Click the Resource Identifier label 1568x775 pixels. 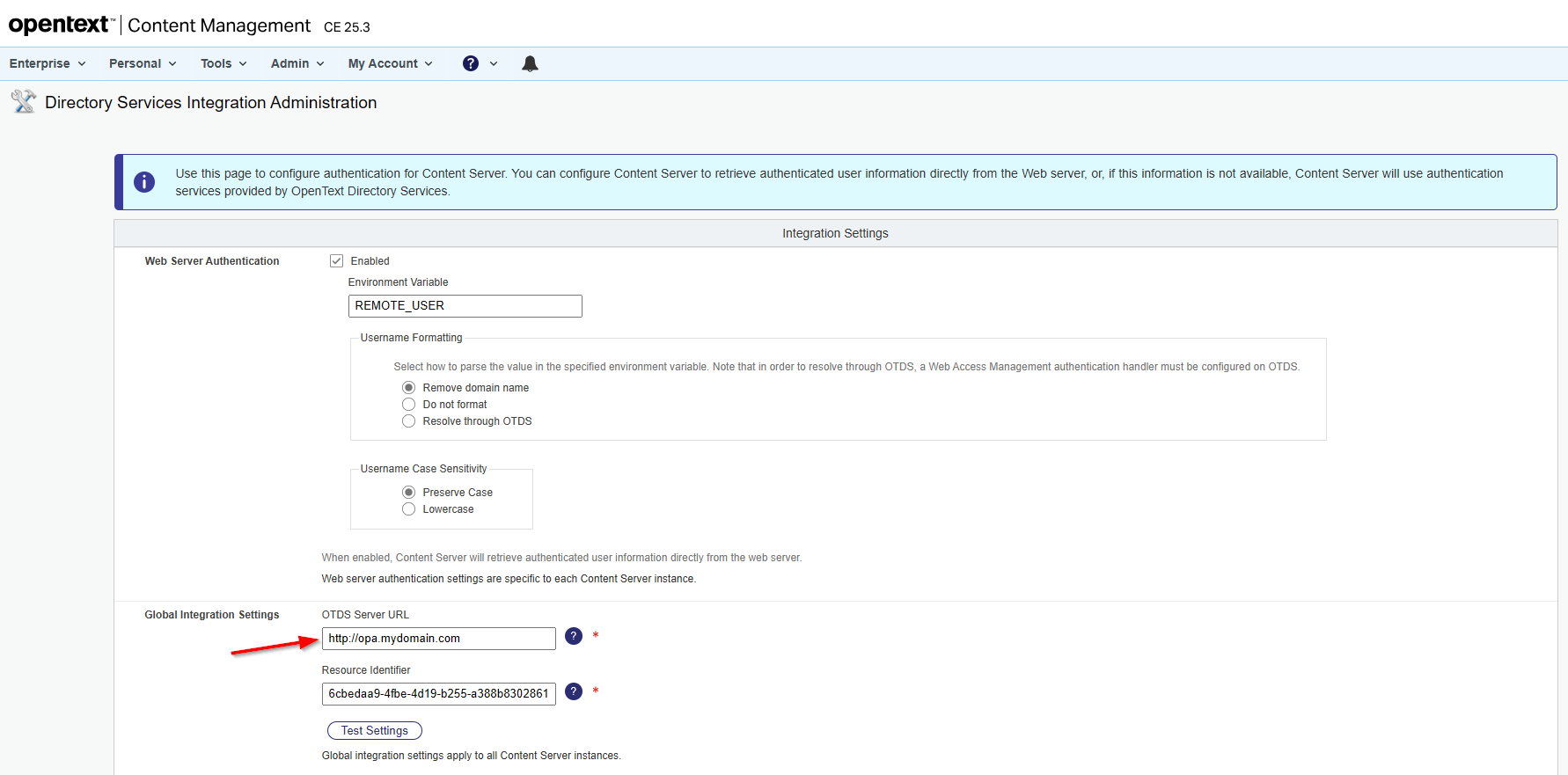[x=366, y=670]
